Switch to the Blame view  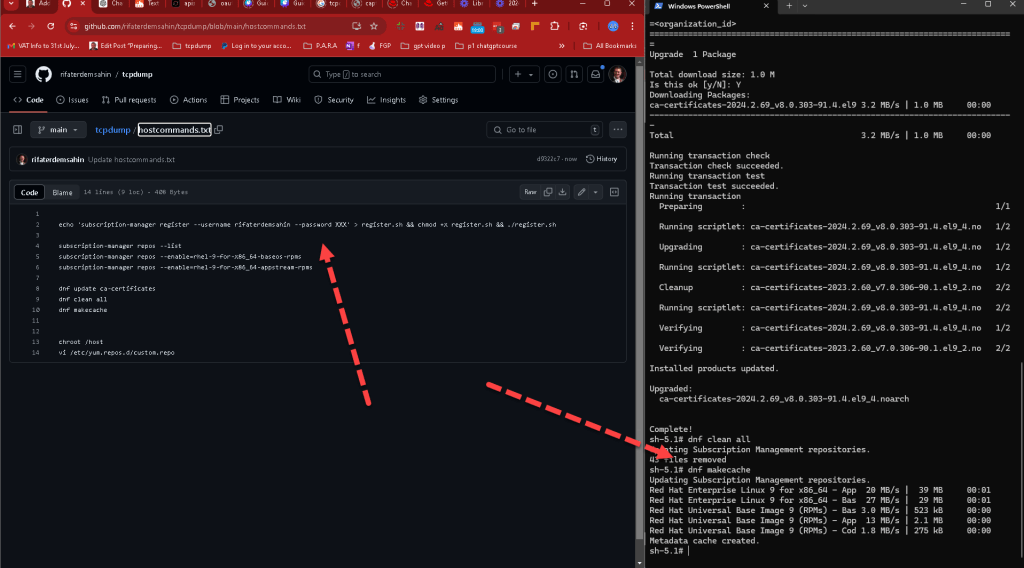(x=62, y=193)
